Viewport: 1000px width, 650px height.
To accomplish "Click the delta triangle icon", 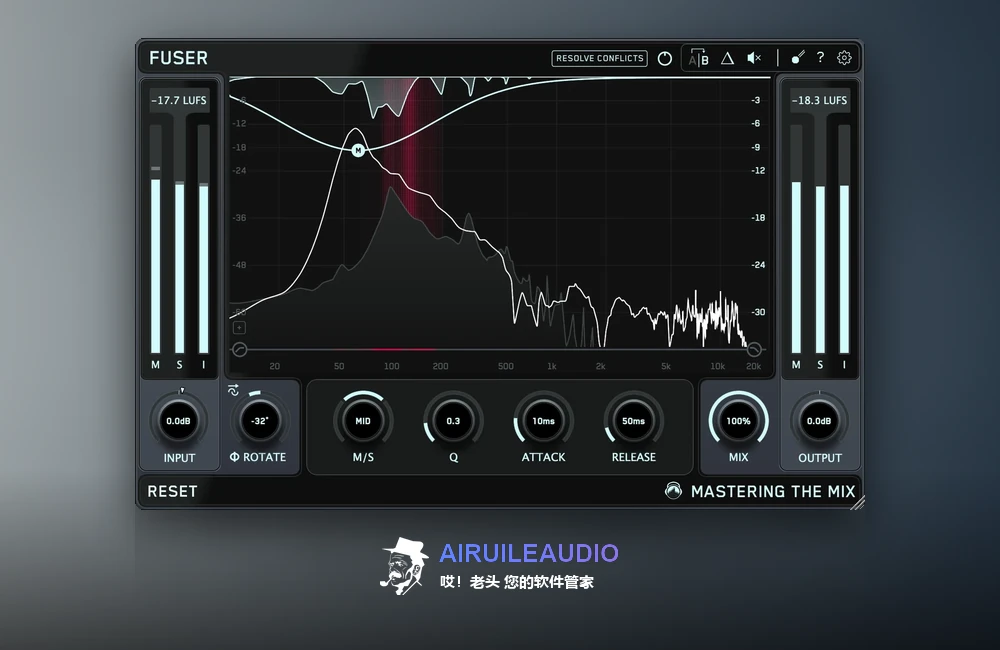I will coord(727,58).
